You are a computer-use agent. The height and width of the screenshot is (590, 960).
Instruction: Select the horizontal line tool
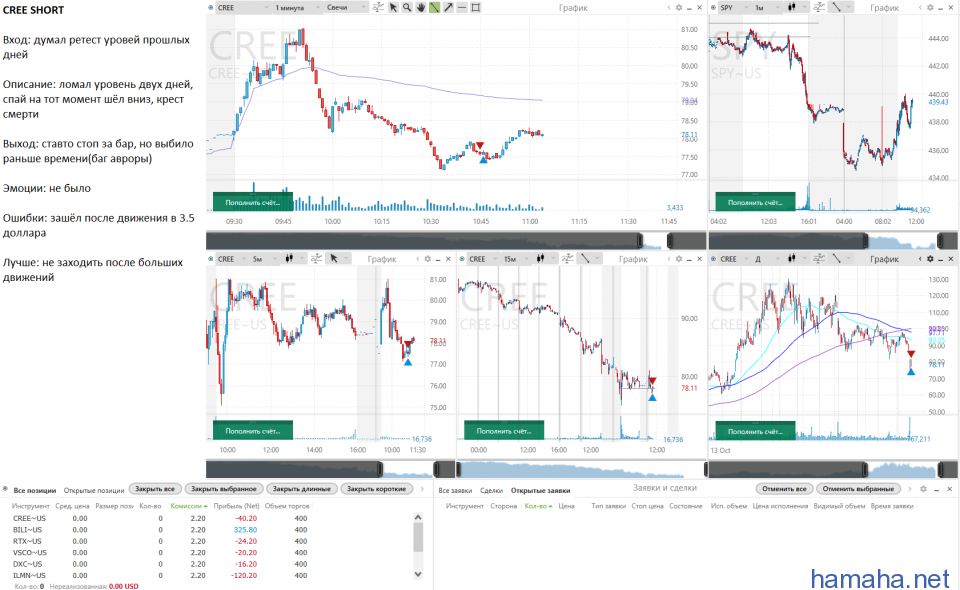[462, 7]
